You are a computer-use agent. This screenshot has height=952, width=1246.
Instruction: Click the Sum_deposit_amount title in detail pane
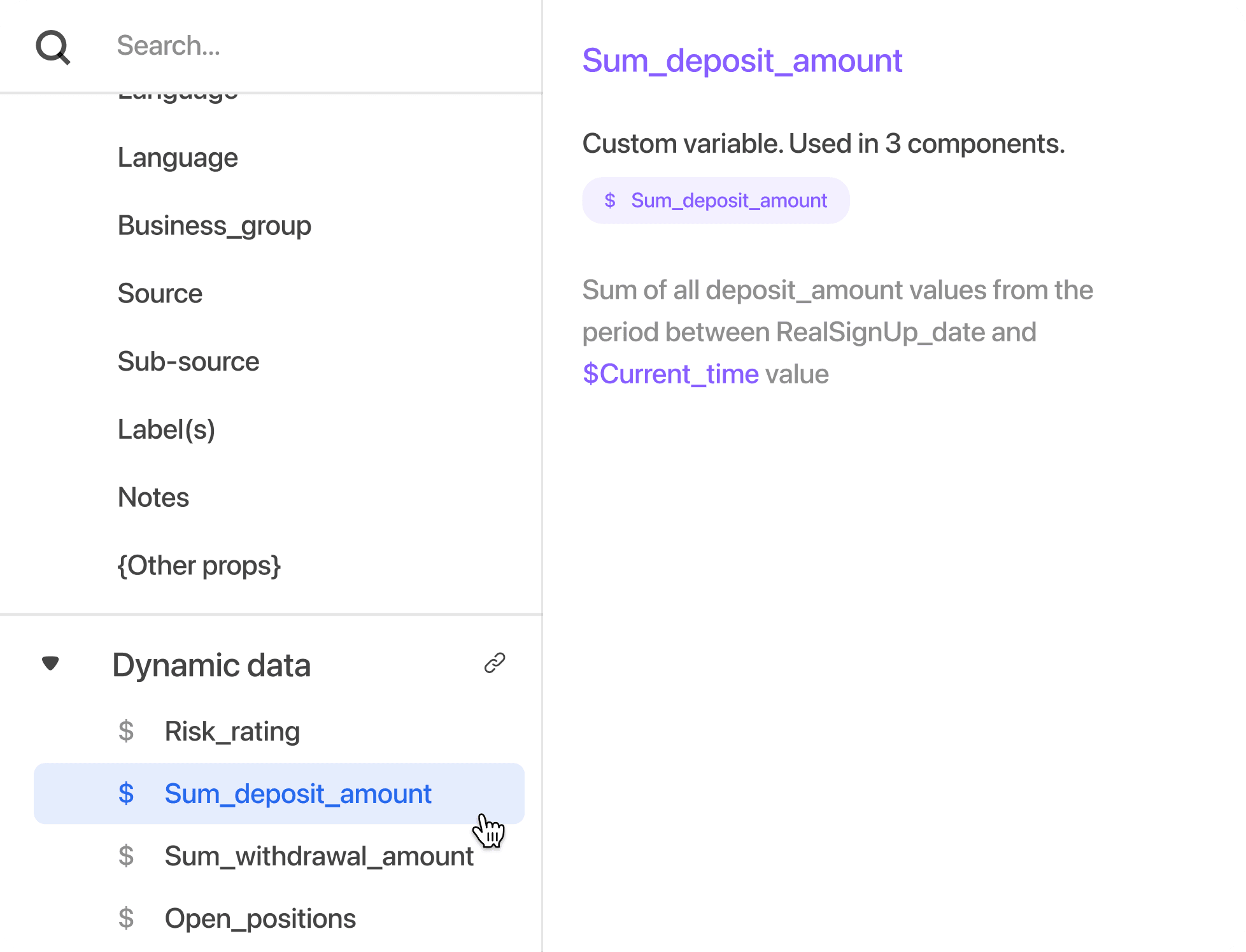point(742,61)
